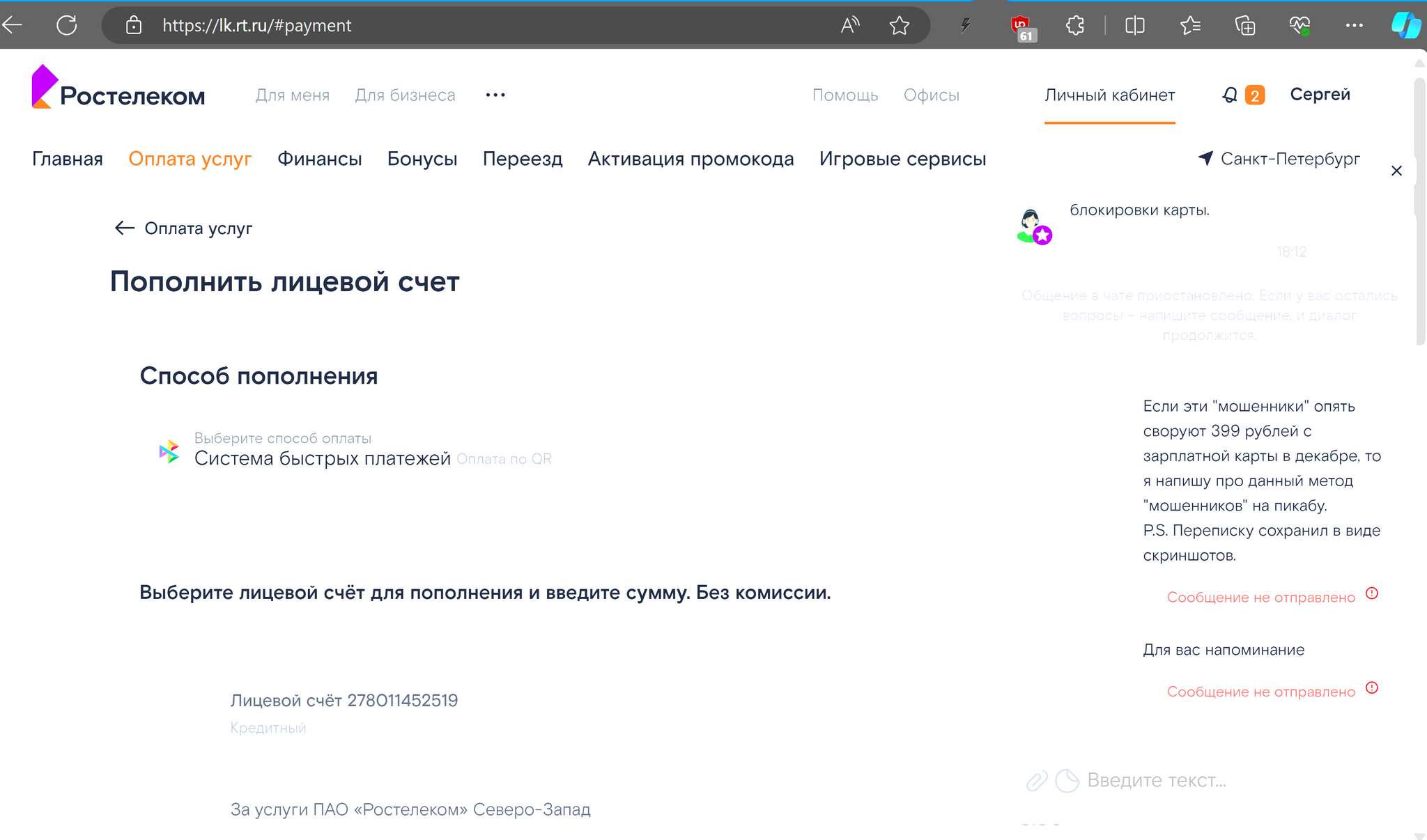Open uBlock Origin extension showing 61
This screenshot has height=840, width=1427.
pos(1023,28)
